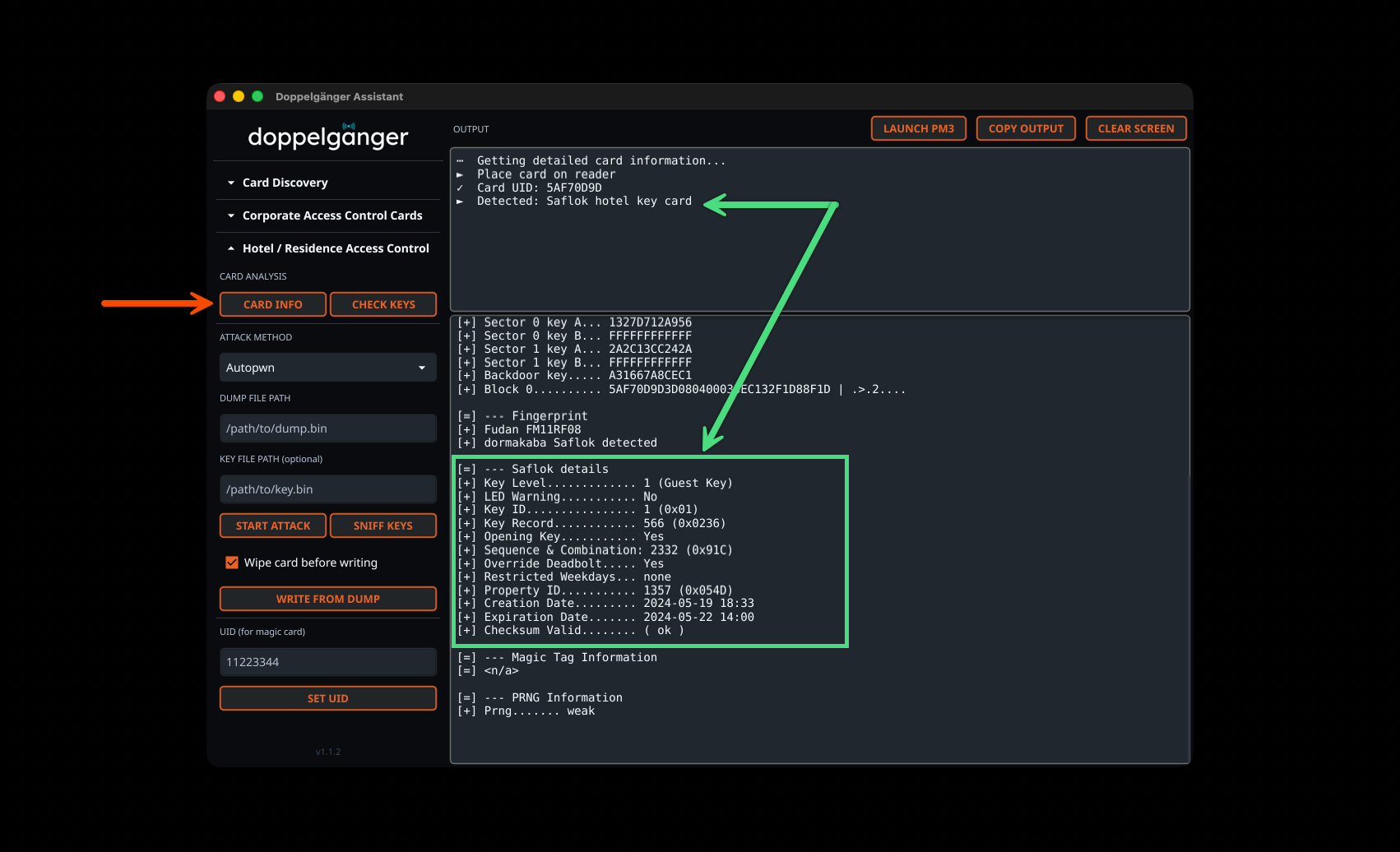
Task: Click the CHECK KEYS button
Action: [383, 304]
